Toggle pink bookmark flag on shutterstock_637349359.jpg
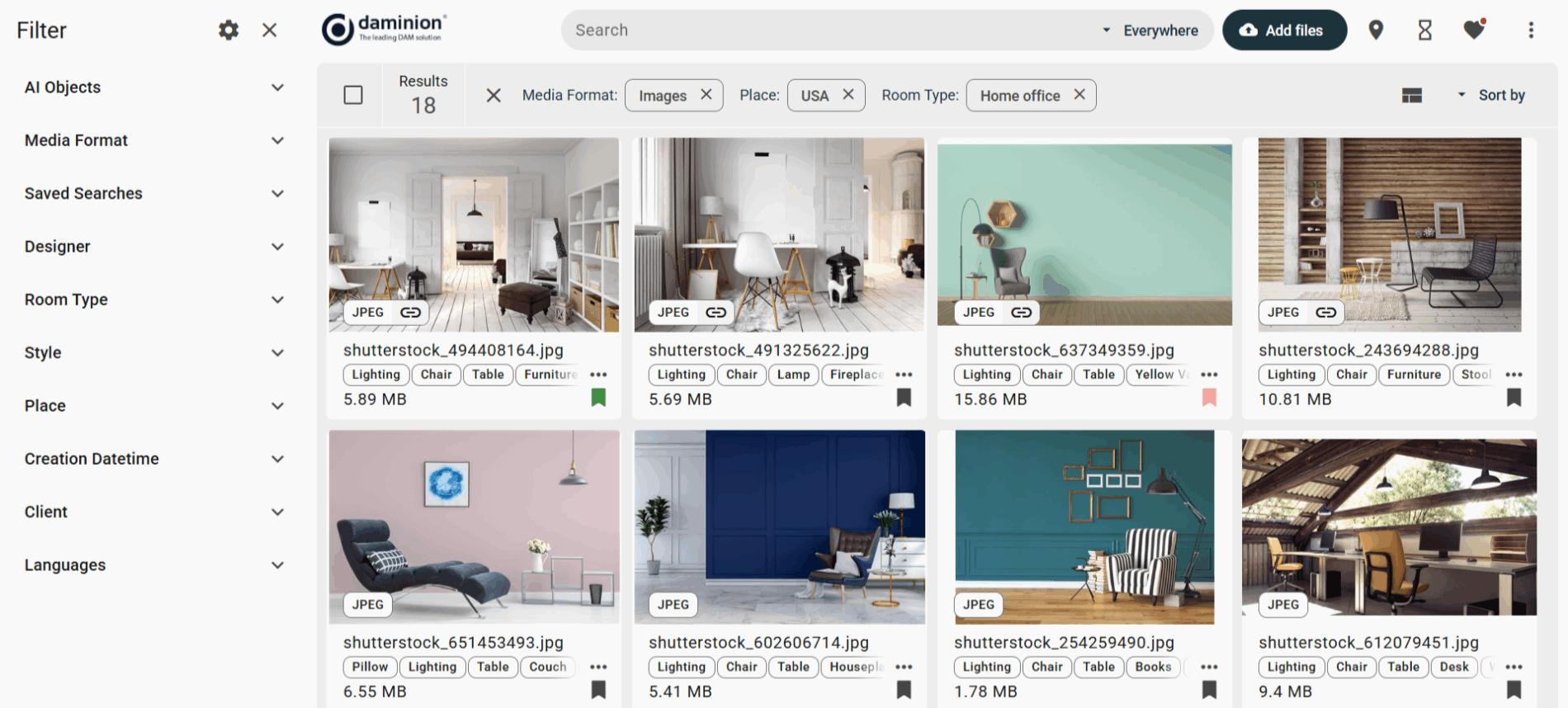Screen dimensions: 1568x708 (x=1209, y=399)
